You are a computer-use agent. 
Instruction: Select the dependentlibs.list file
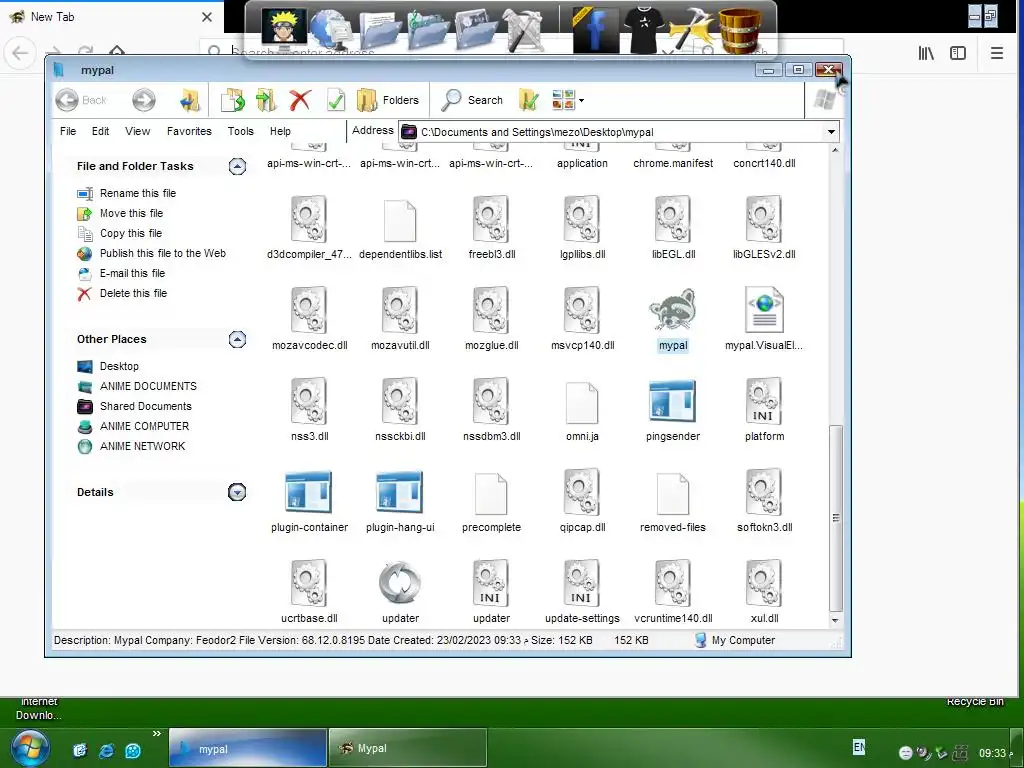point(400,229)
